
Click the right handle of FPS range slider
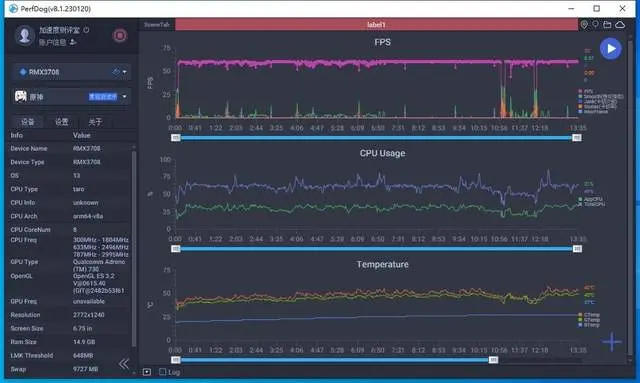click(576, 138)
